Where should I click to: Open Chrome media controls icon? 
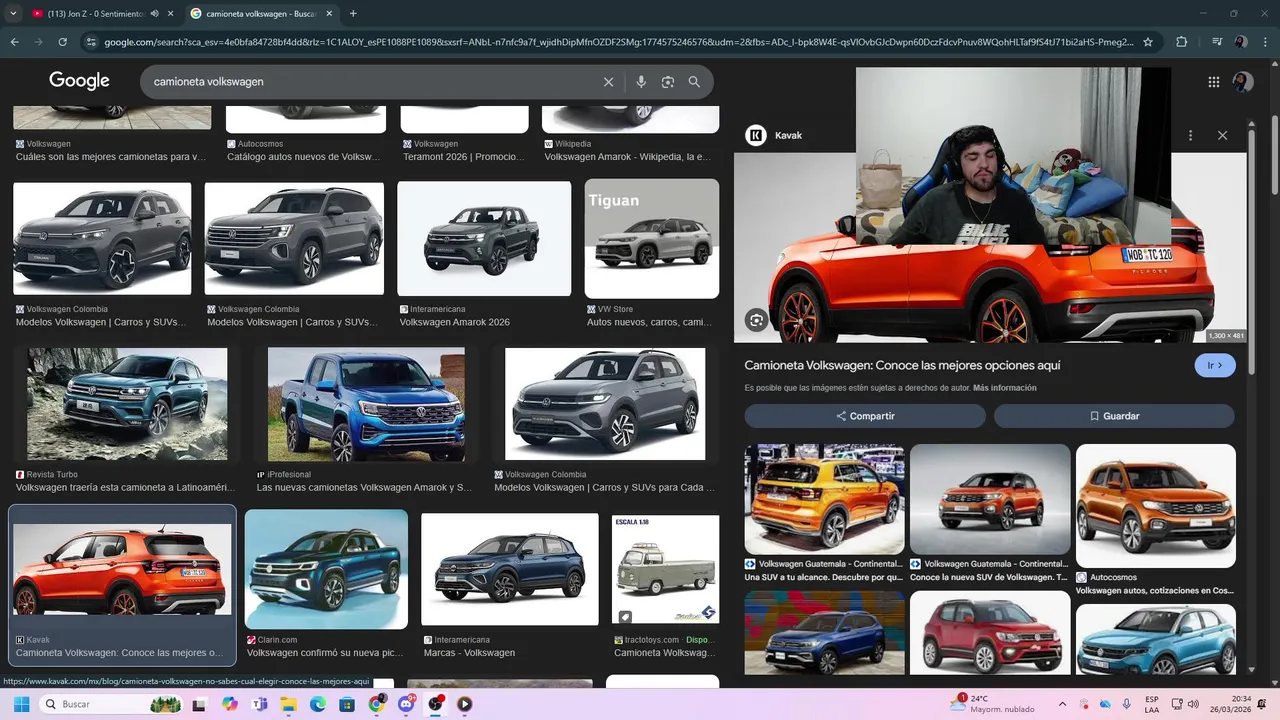1216,42
